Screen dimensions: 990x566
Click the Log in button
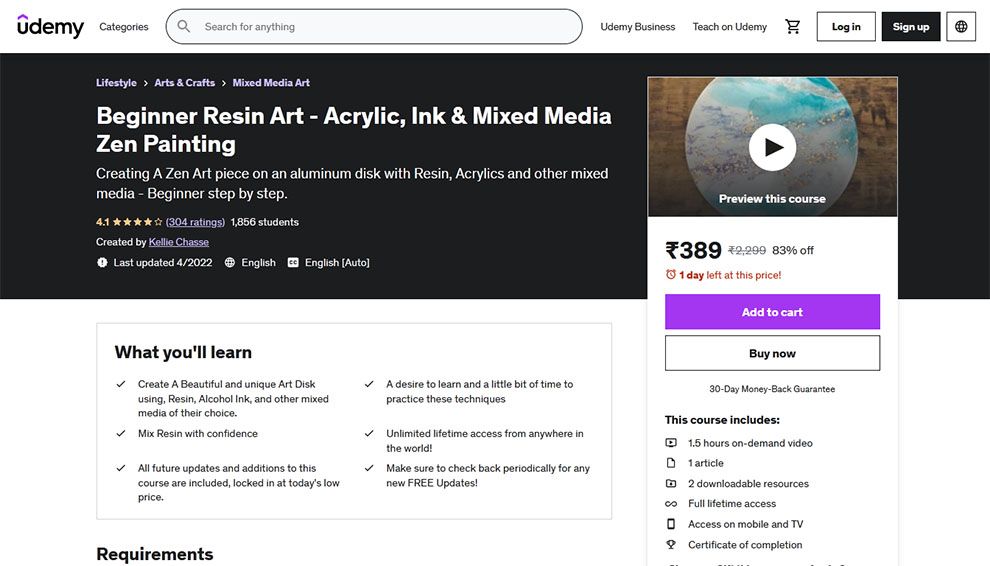(x=846, y=27)
